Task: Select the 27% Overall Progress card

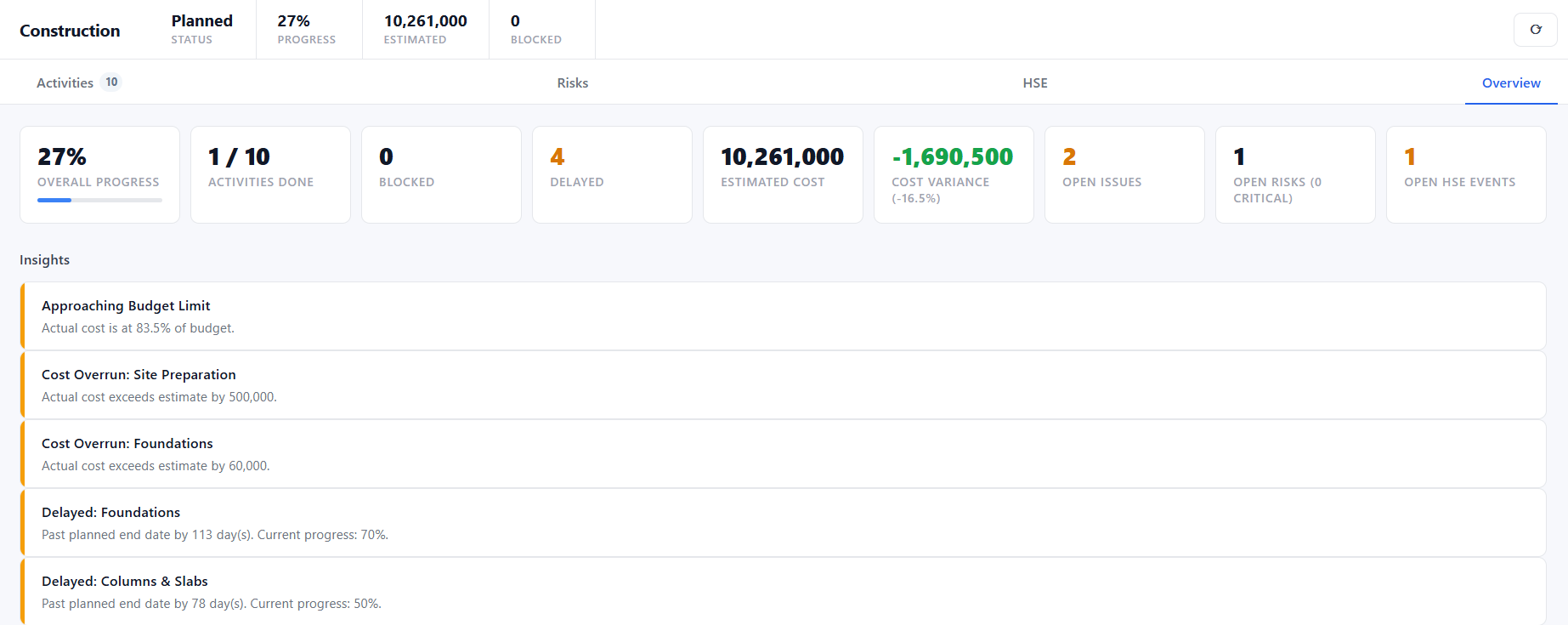Action: click(99, 175)
